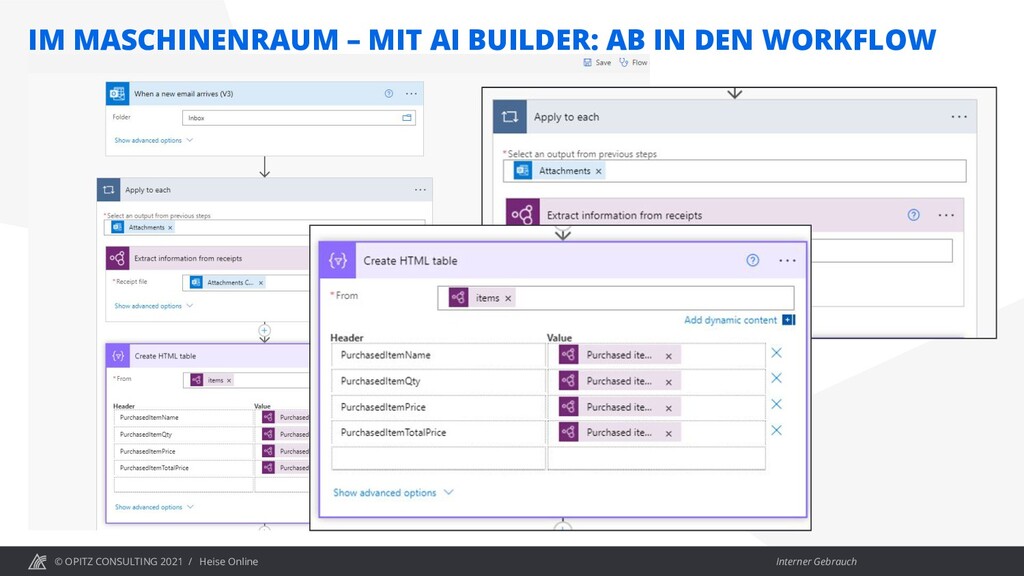Open help for the large Create HTML table
1024x576 pixels.
click(x=753, y=261)
